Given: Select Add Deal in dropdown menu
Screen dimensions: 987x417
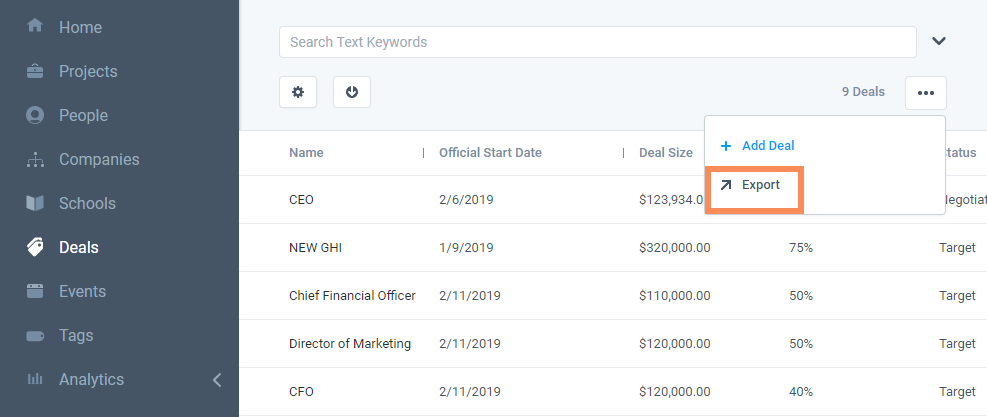Looking at the screenshot, I should [767, 146].
